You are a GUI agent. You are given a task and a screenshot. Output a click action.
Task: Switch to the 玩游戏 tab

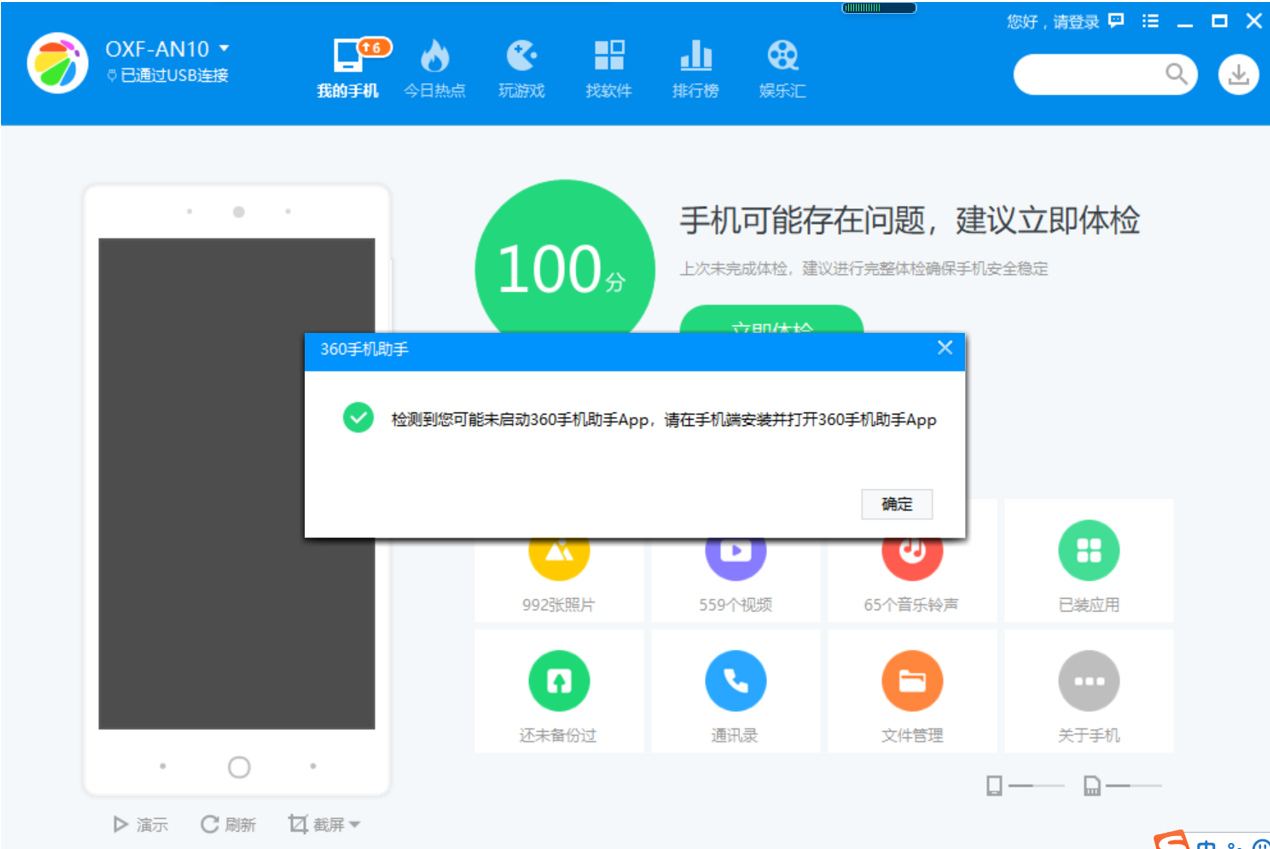pyautogui.click(x=522, y=69)
